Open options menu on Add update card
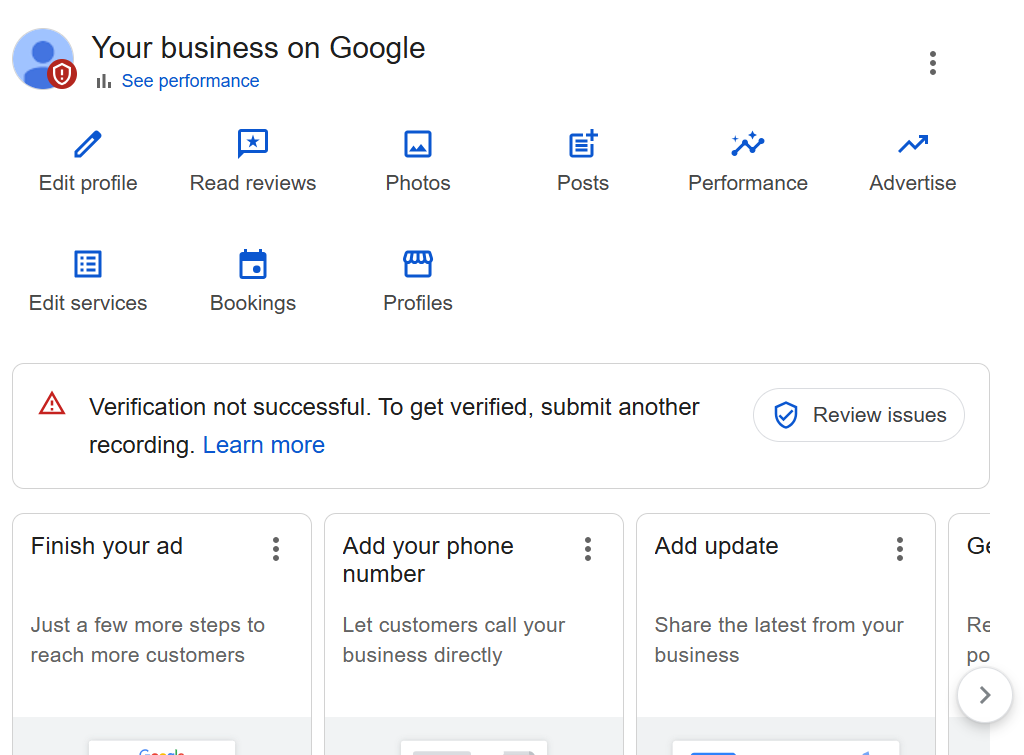 point(900,549)
